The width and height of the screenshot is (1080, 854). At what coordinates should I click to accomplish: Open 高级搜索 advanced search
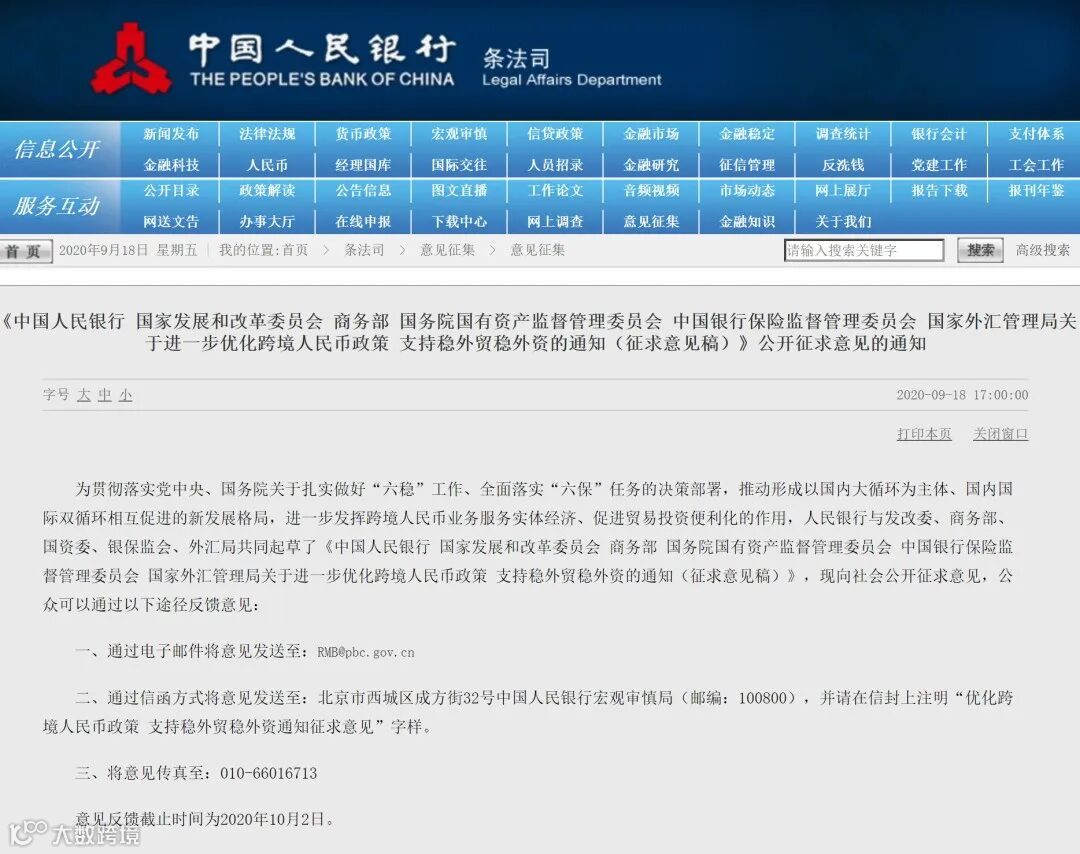pos(1043,250)
